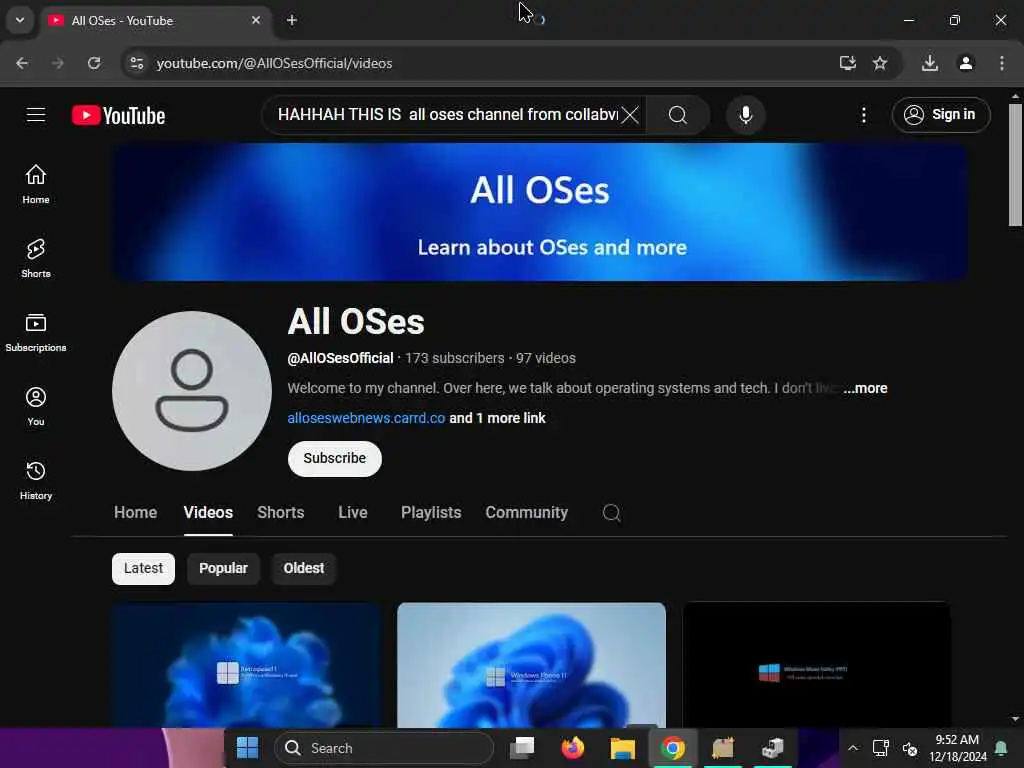Open a new browser tab
This screenshot has width=1024, height=768.
(292, 20)
